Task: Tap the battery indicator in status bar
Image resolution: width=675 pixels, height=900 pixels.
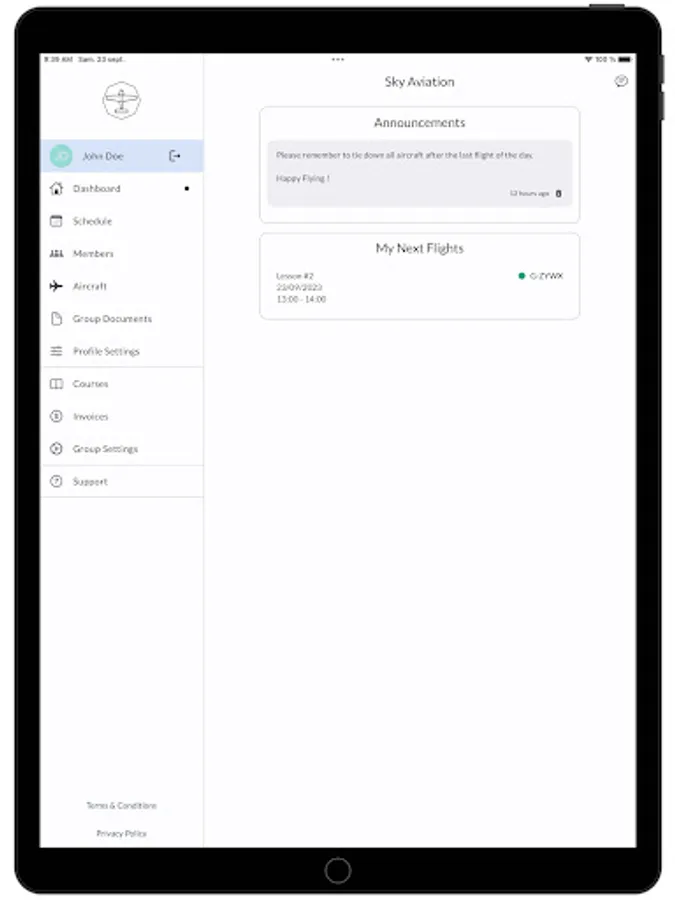Action: pos(624,59)
